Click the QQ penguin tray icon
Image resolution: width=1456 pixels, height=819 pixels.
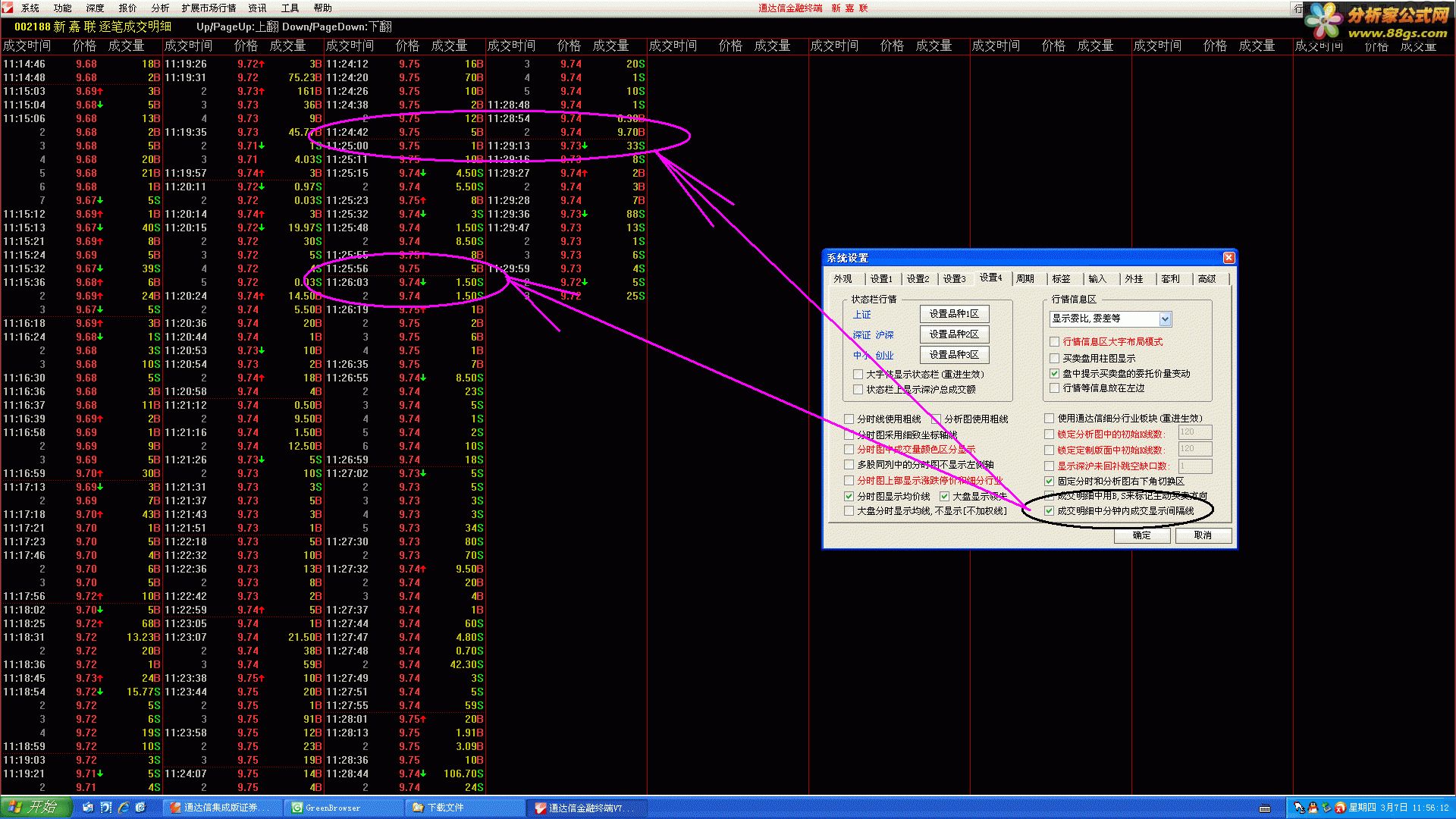1313,808
